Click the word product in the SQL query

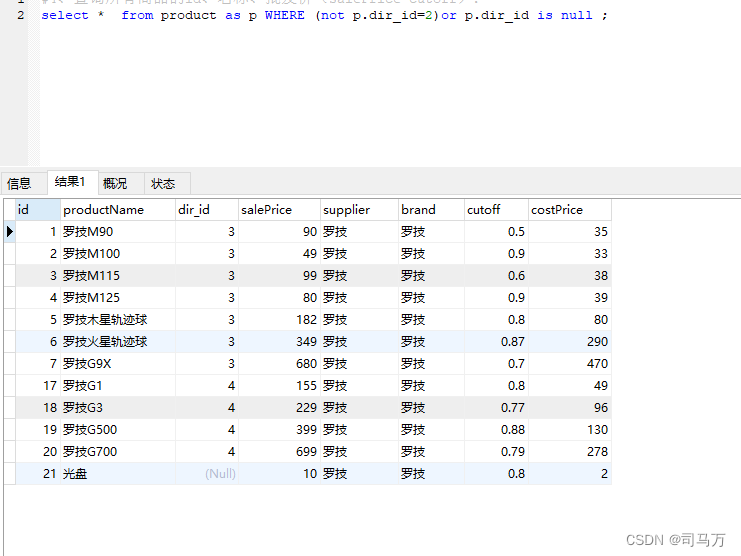[x=188, y=16]
